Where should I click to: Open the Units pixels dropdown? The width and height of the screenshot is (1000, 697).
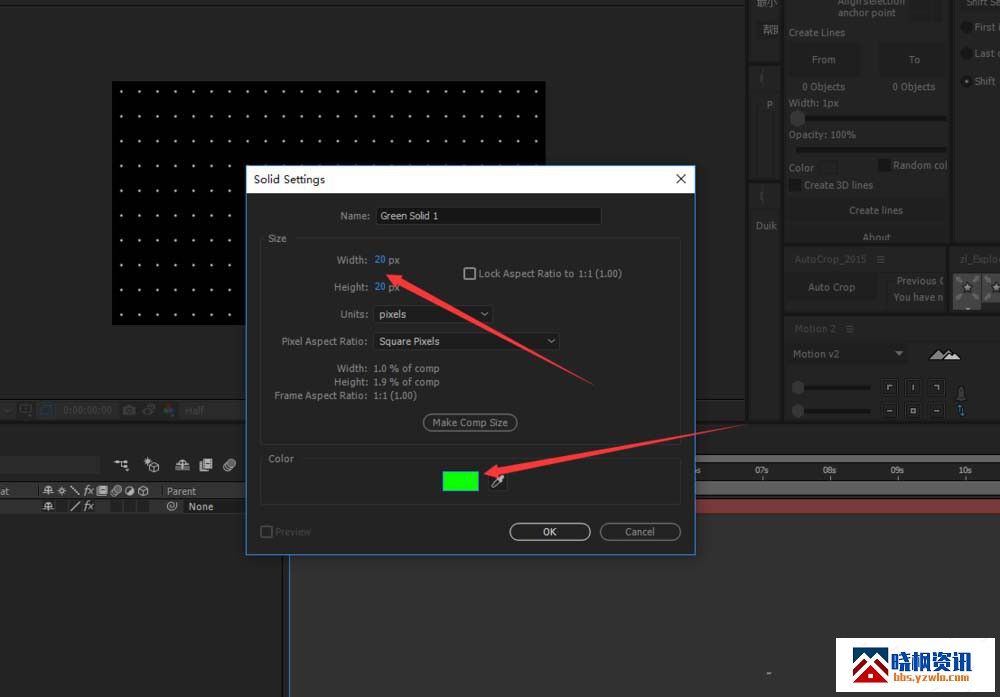[x=433, y=314]
